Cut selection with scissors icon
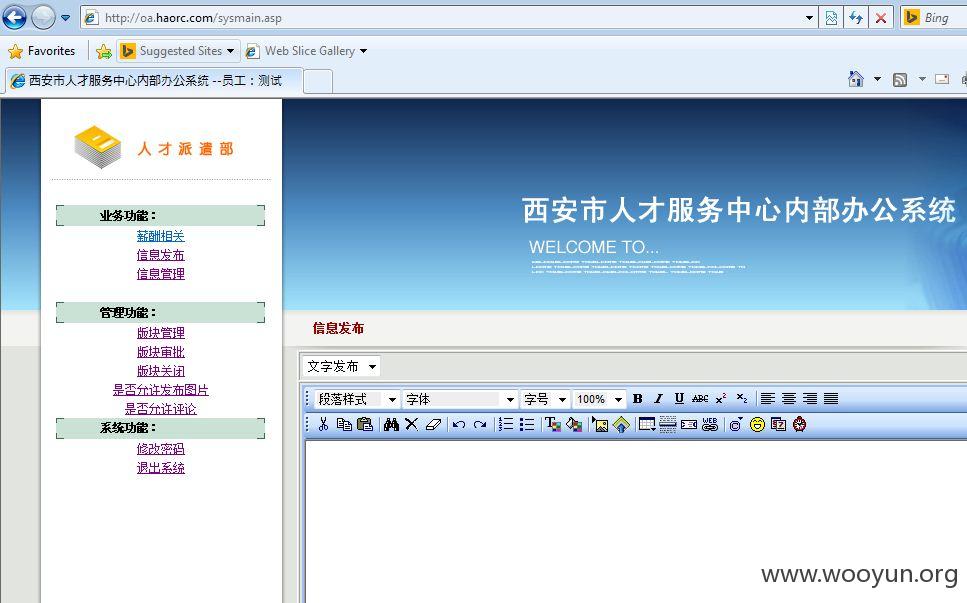 click(x=323, y=424)
